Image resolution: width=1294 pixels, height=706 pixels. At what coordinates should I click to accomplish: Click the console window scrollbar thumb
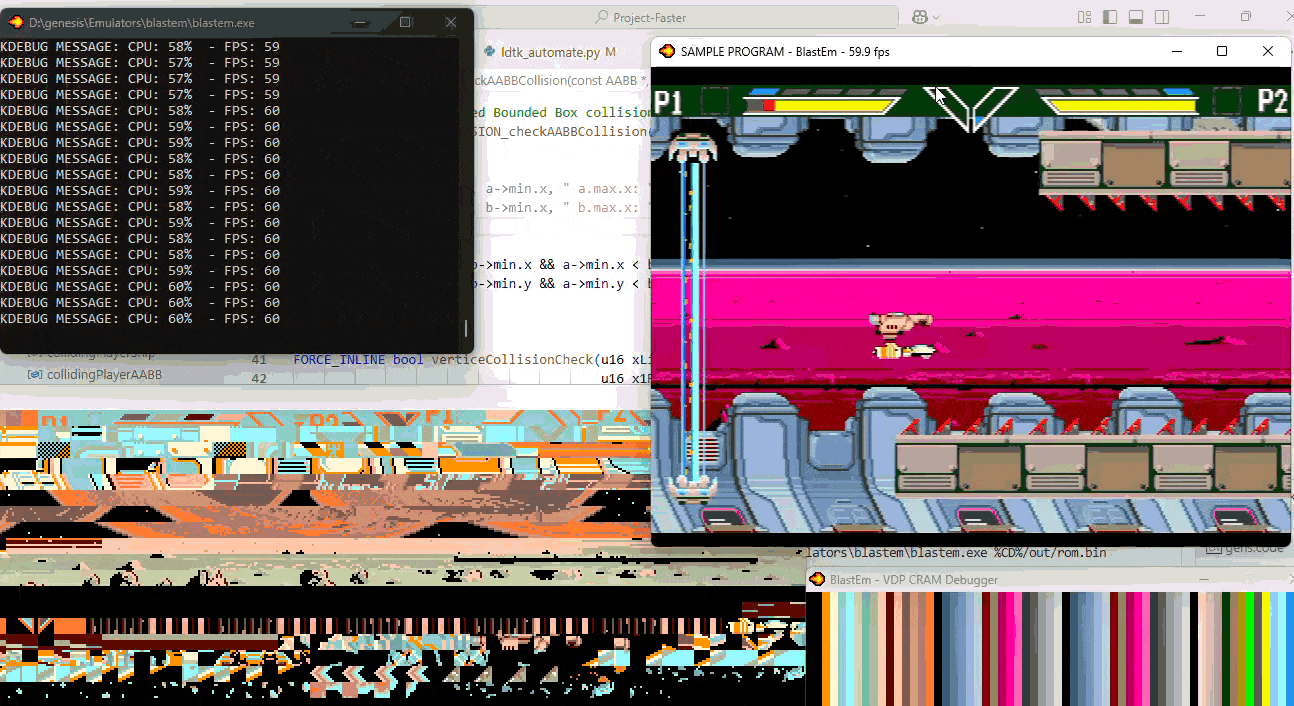click(466, 329)
